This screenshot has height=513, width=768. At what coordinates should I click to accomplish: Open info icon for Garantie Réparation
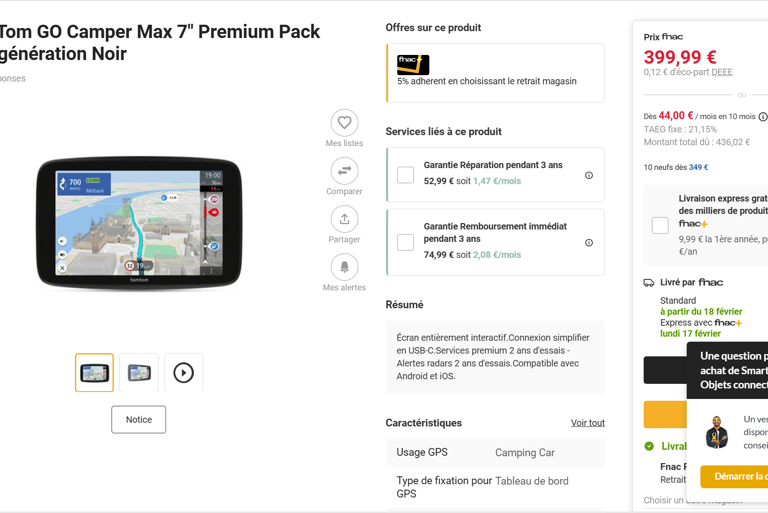click(589, 175)
